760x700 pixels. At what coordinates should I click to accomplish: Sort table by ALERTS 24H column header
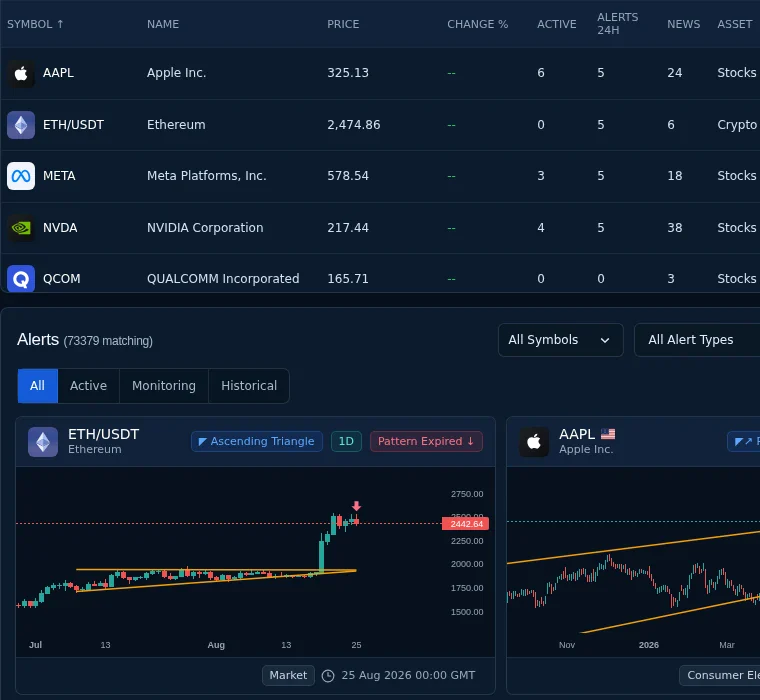point(618,24)
